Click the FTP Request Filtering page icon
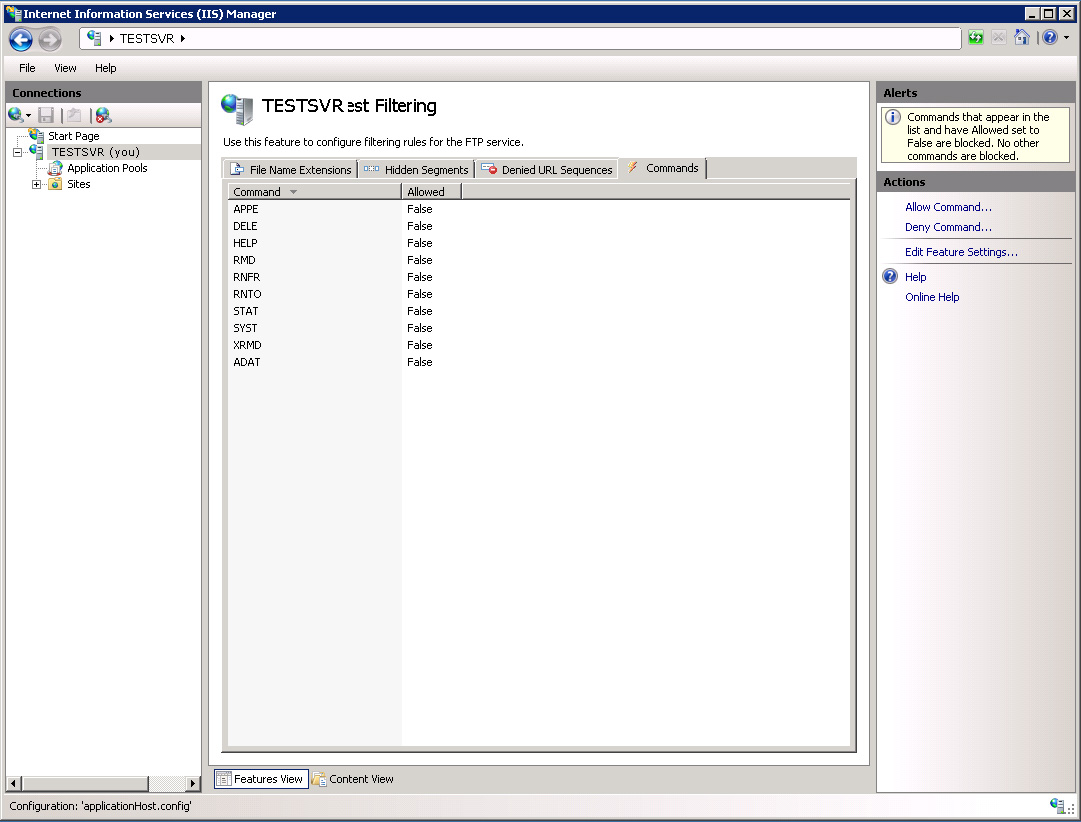 point(237,109)
